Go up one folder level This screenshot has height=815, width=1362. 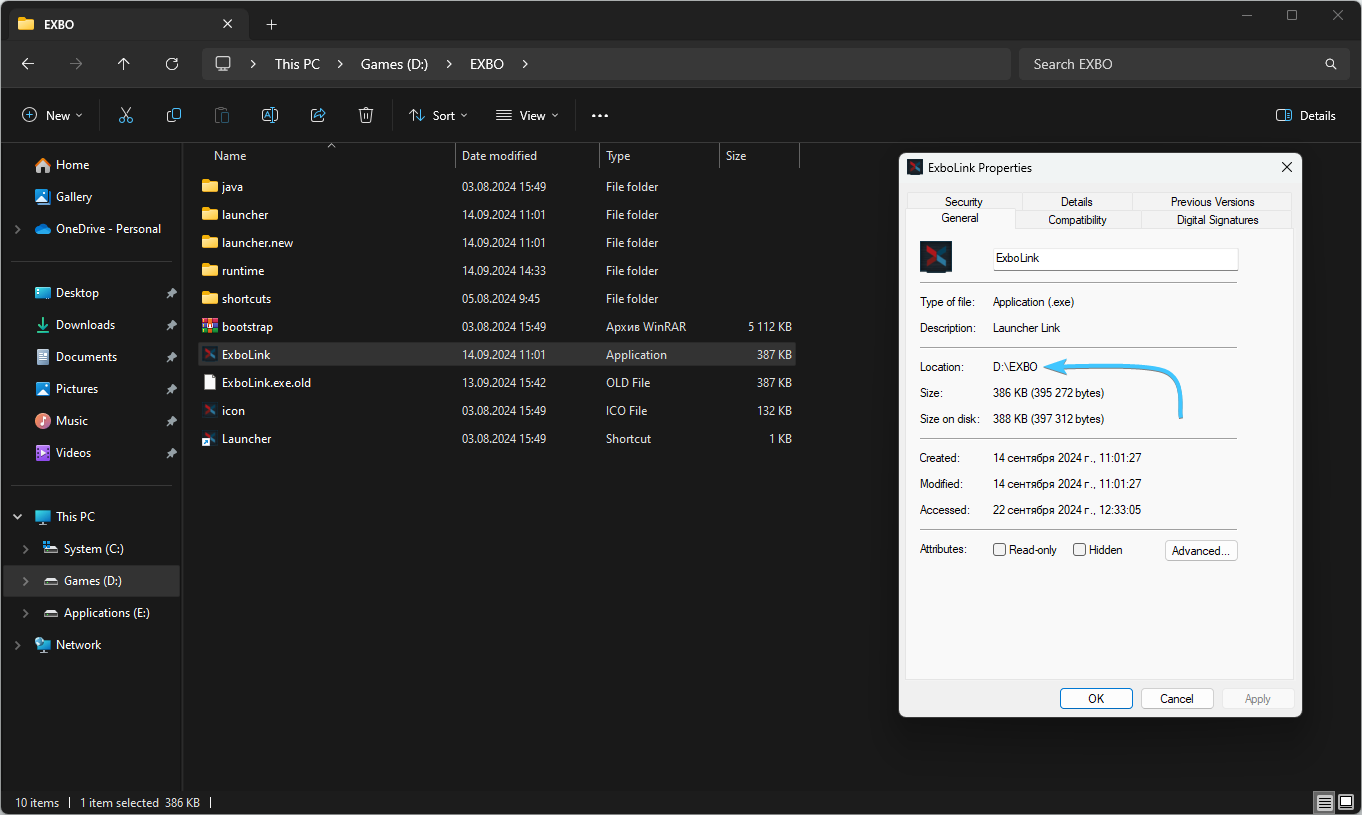click(124, 64)
